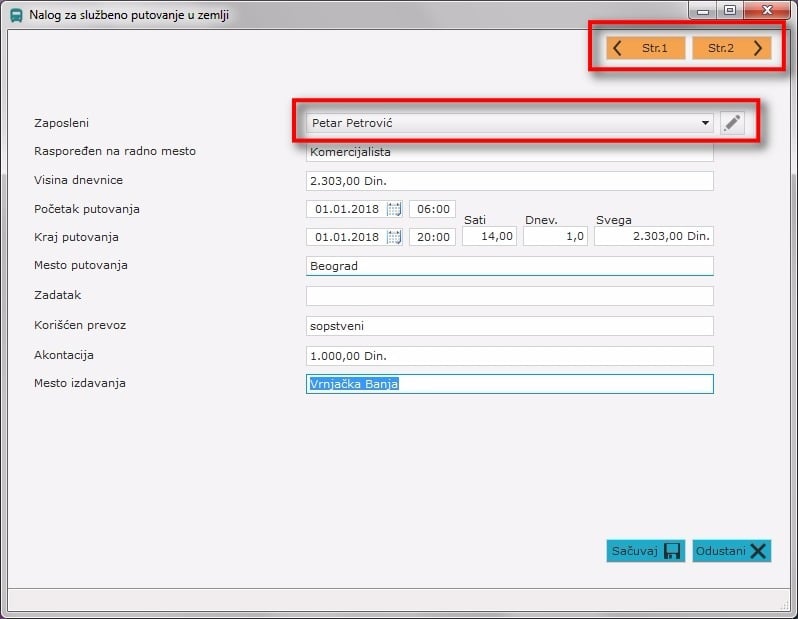Click the Raspoređen na radno mesto label
The width and height of the screenshot is (798, 619).
click(x=115, y=151)
